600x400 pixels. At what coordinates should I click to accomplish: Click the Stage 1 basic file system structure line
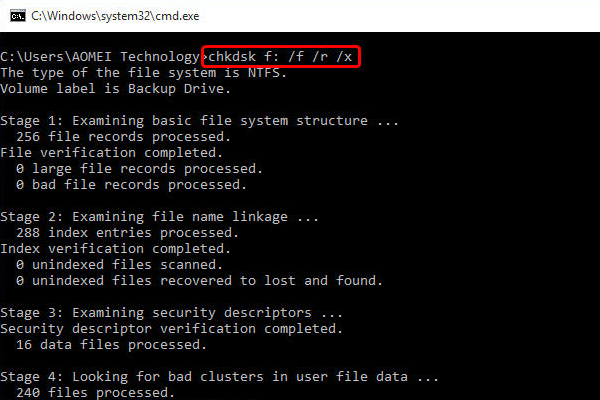click(200, 120)
